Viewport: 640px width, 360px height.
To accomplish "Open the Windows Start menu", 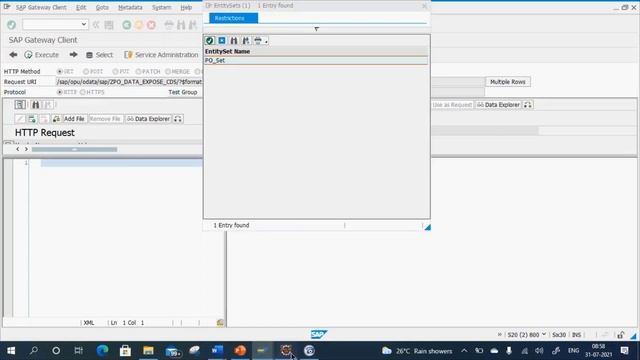I will click(11, 351).
